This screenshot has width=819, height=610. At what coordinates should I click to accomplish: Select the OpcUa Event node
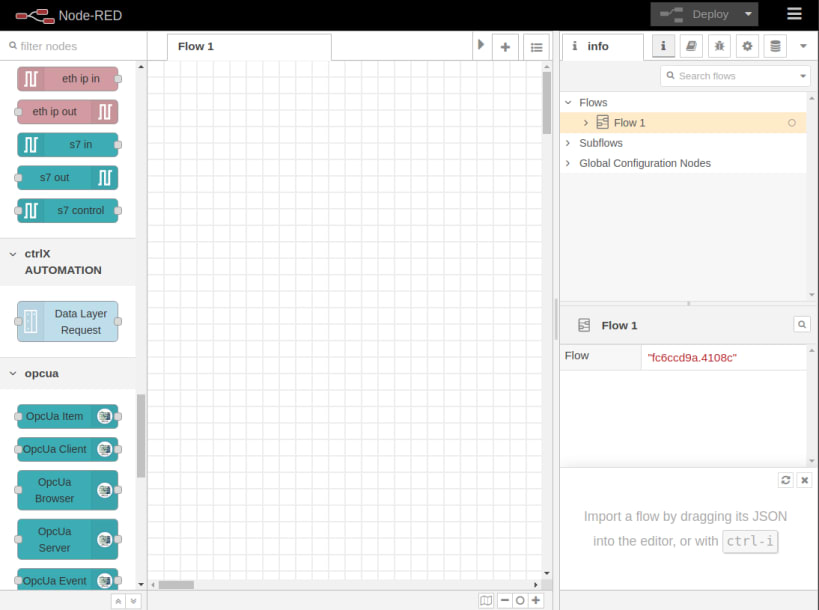pos(67,580)
